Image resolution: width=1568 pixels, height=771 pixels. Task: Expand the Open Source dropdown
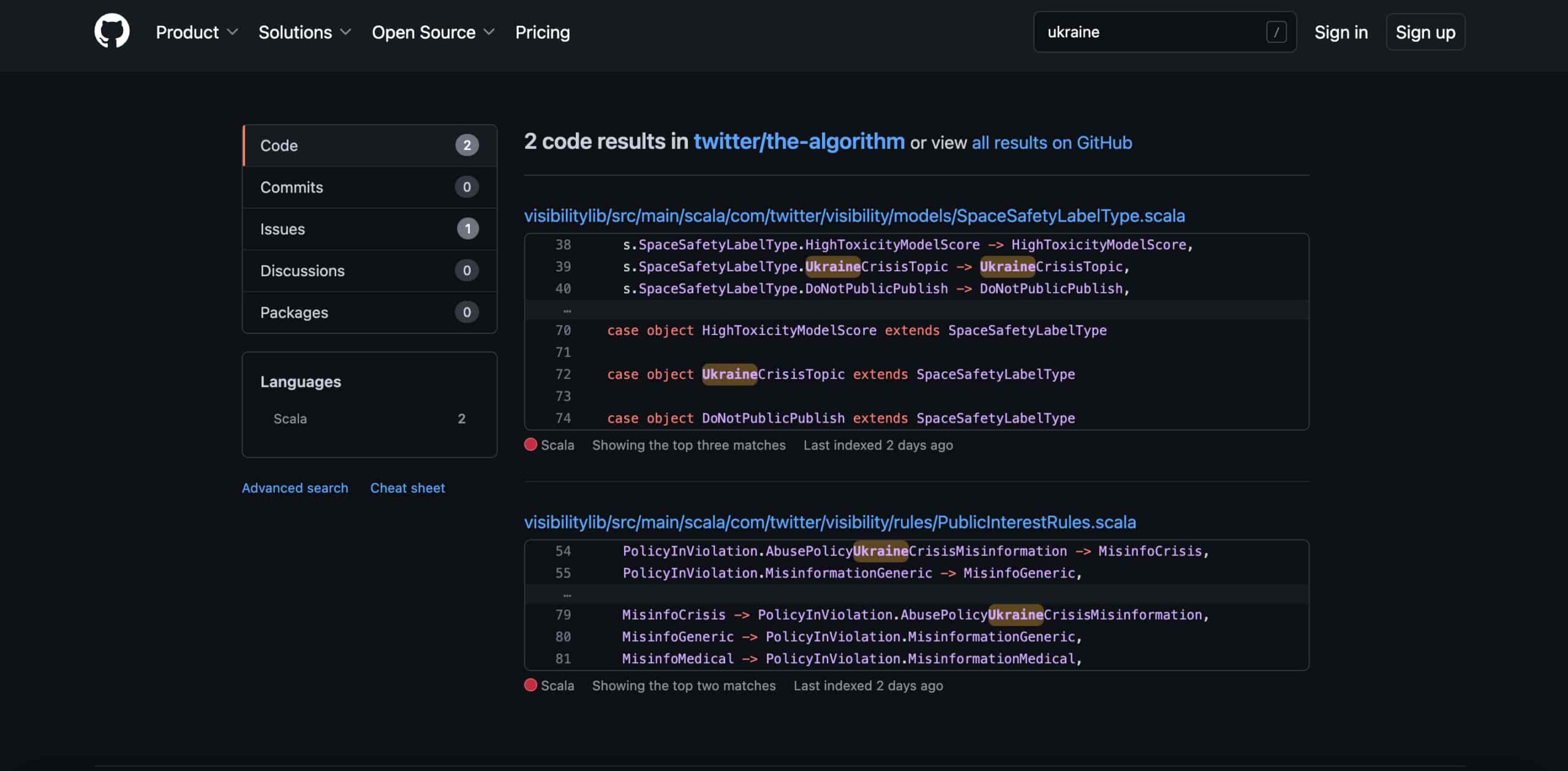[433, 32]
